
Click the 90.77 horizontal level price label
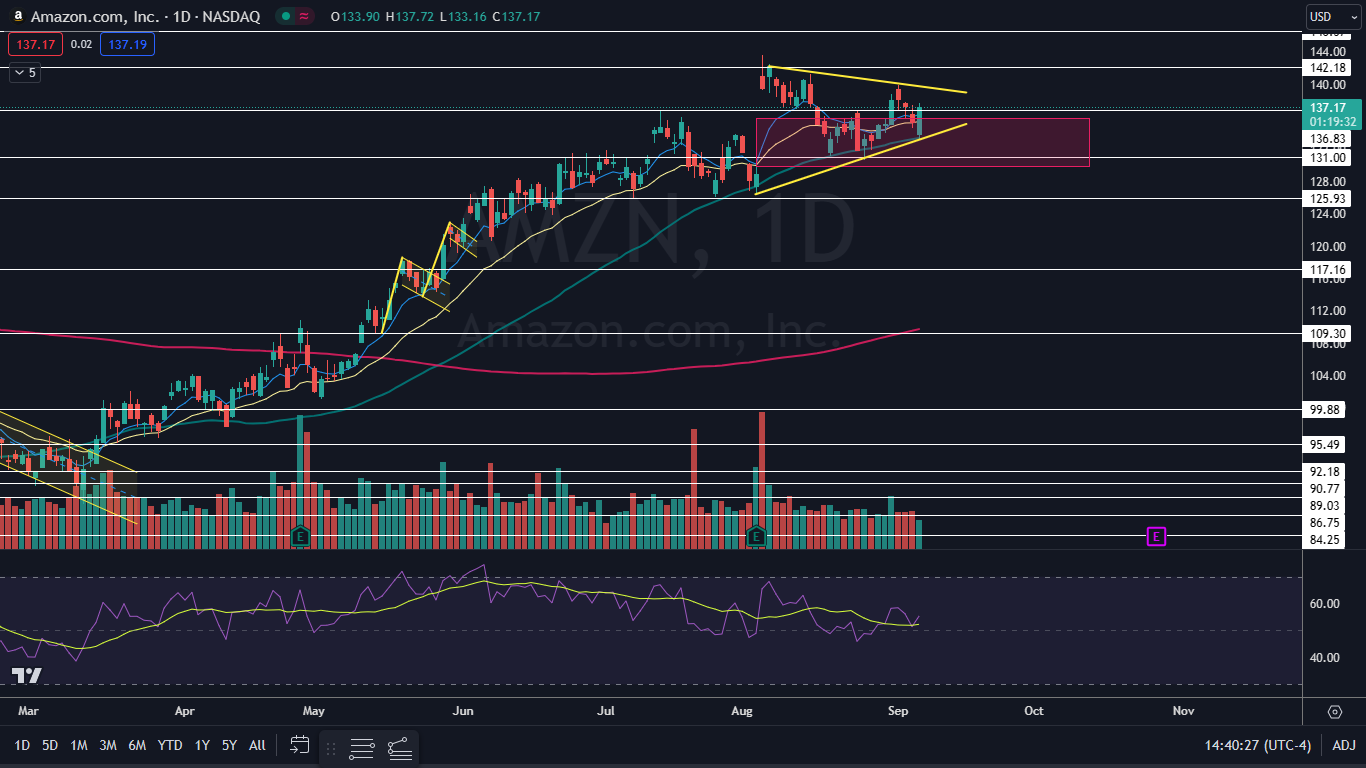(x=1326, y=488)
